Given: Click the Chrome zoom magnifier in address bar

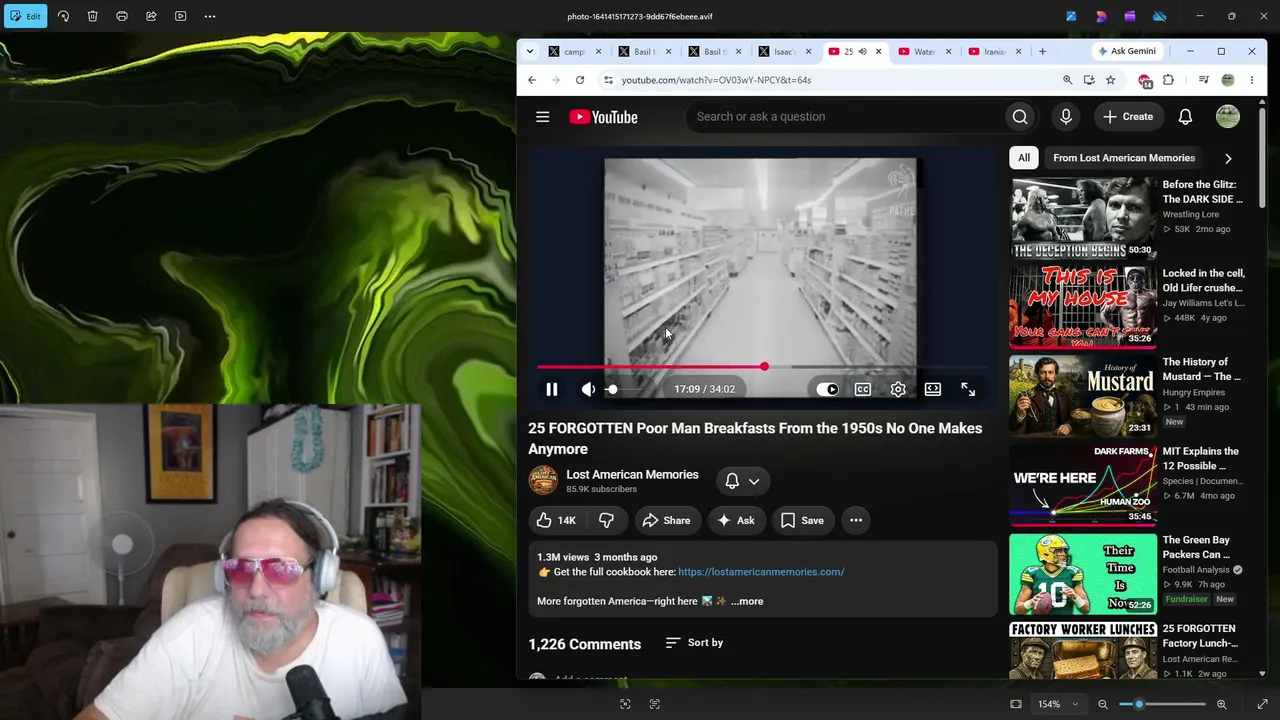Looking at the screenshot, I should (1067, 80).
